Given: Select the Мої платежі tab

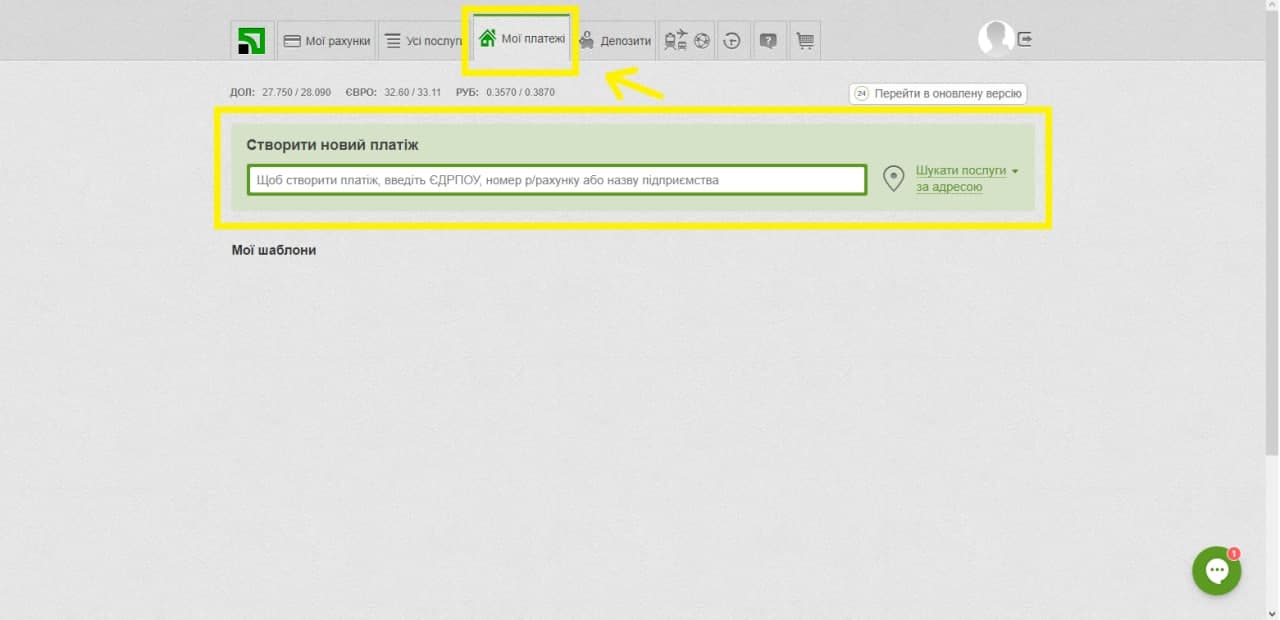Looking at the screenshot, I should point(521,40).
